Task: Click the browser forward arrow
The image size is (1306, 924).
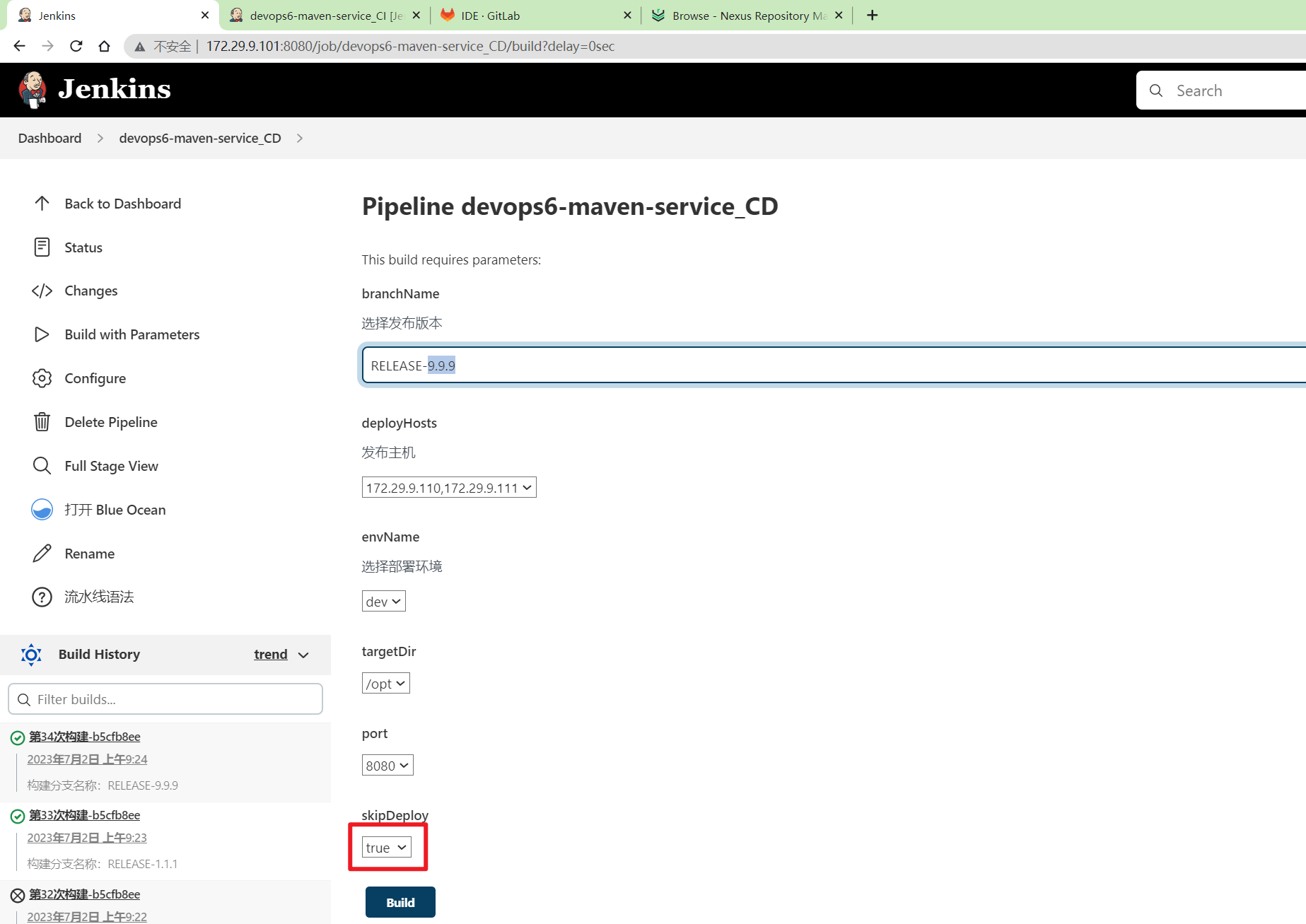Action: point(47,46)
